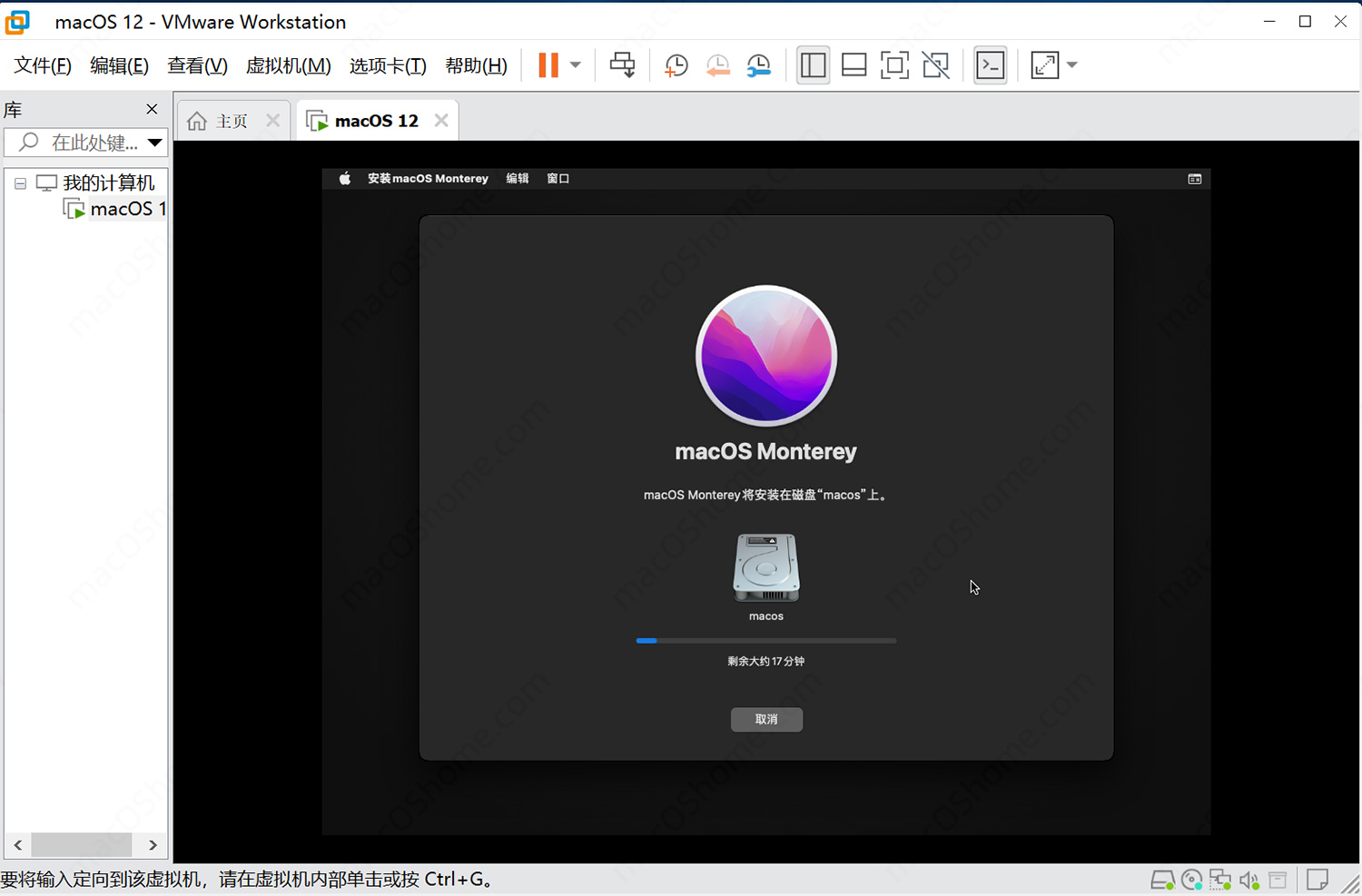Image resolution: width=1362 pixels, height=896 pixels.
Task: Click CD/DVD drive status bar icon
Action: pyautogui.click(x=1192, y=880)
